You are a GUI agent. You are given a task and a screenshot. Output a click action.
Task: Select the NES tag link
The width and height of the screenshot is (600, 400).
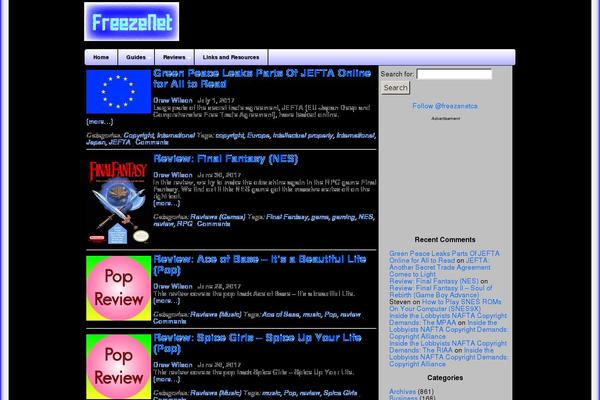365,217
